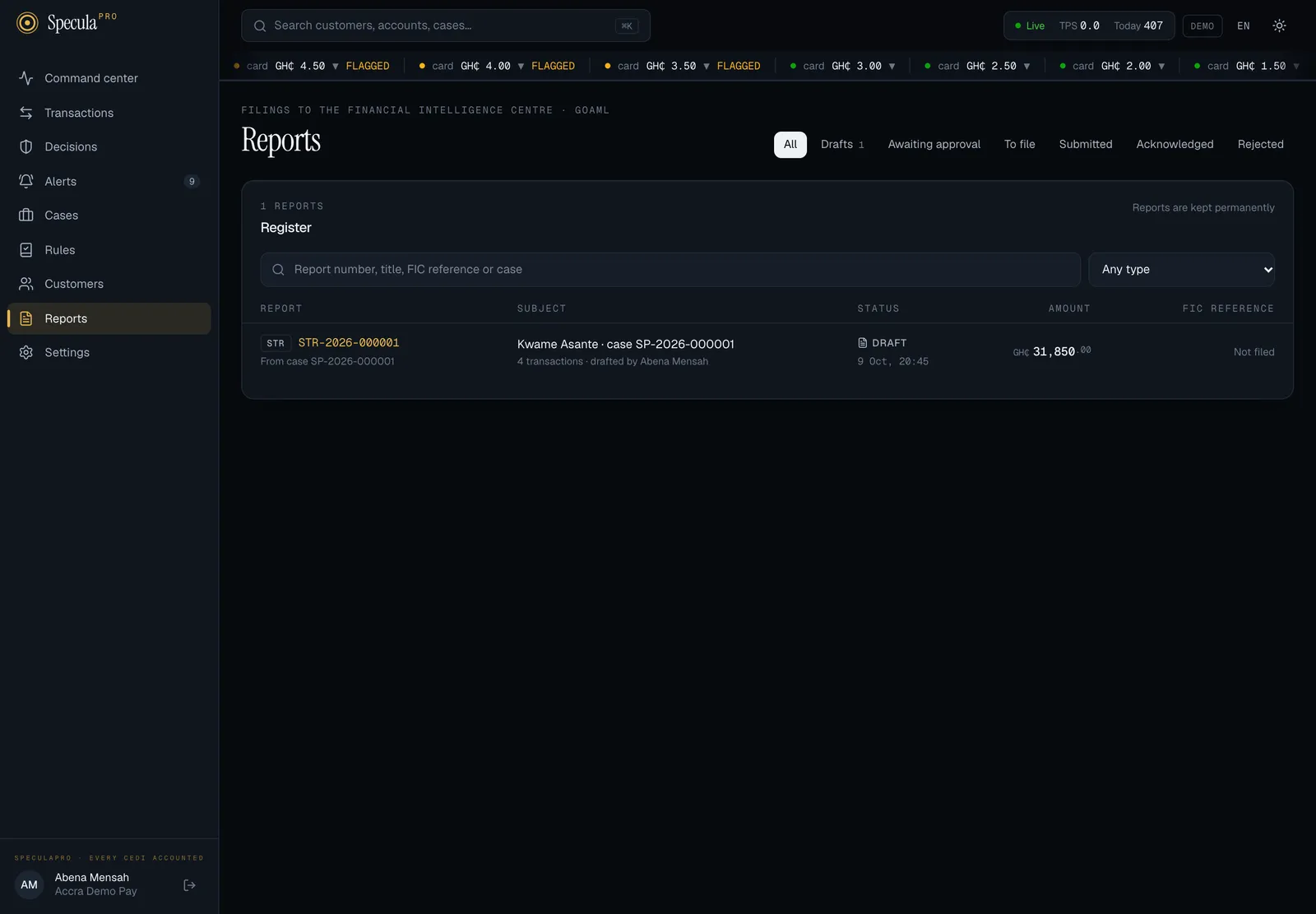This screenshot has height=914, width=1316.
Task: Click subject Kwame Asante case SP-2026-000001
Action: 625,344
